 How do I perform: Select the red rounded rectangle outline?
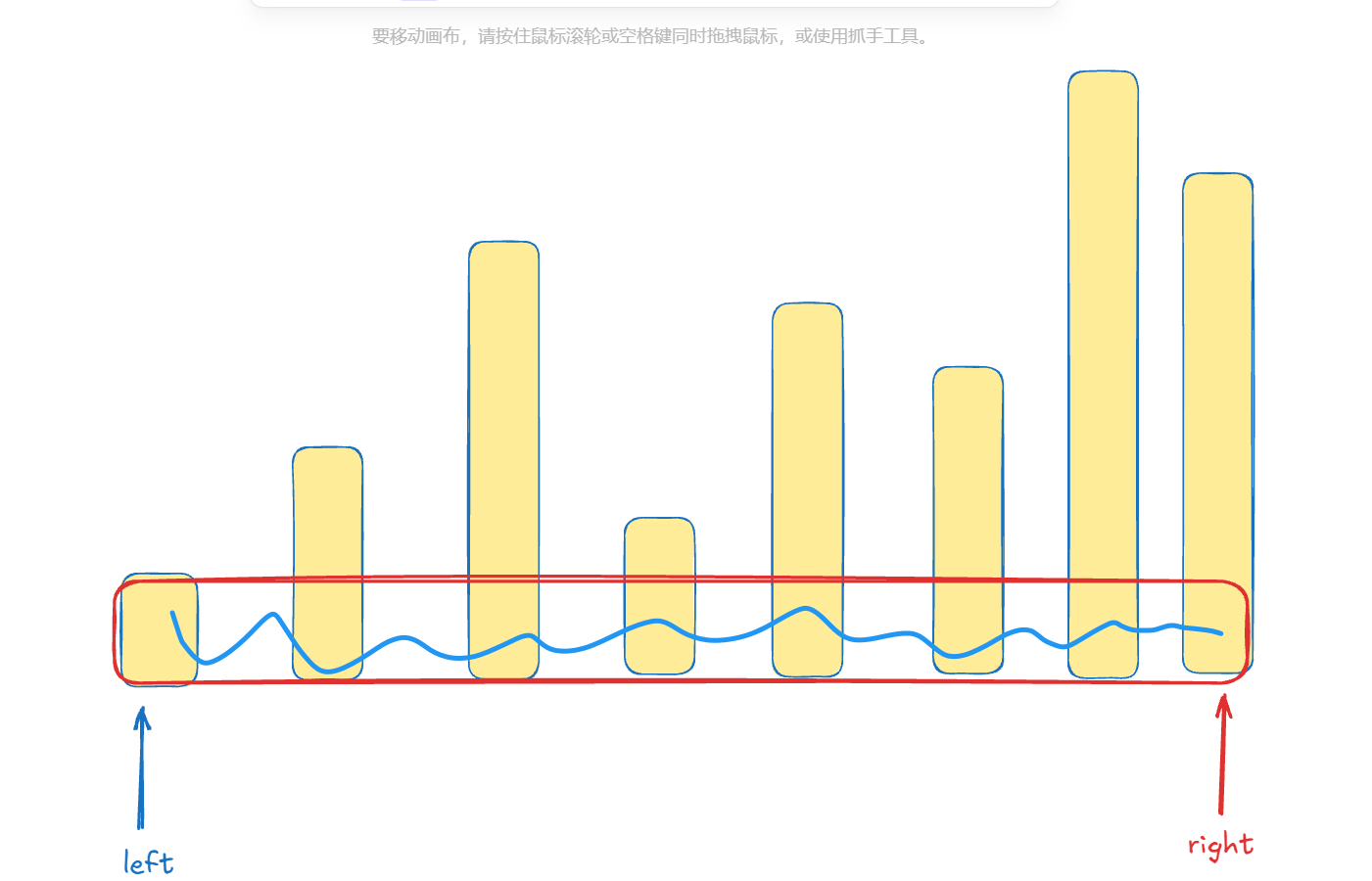click(x=682, y=630)
